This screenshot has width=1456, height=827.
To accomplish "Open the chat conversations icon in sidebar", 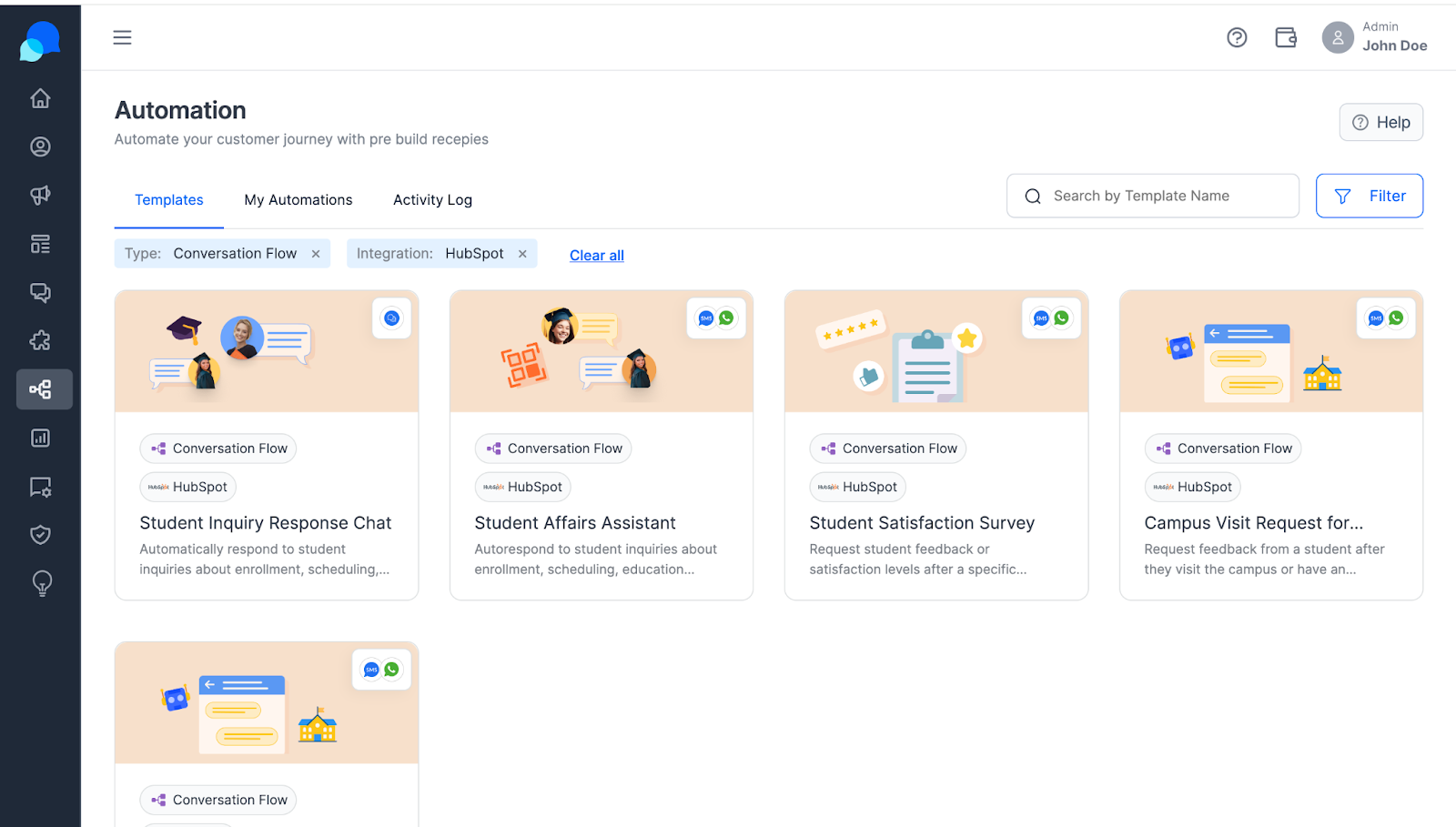I will pyautogui.click(x=40, y=292).
